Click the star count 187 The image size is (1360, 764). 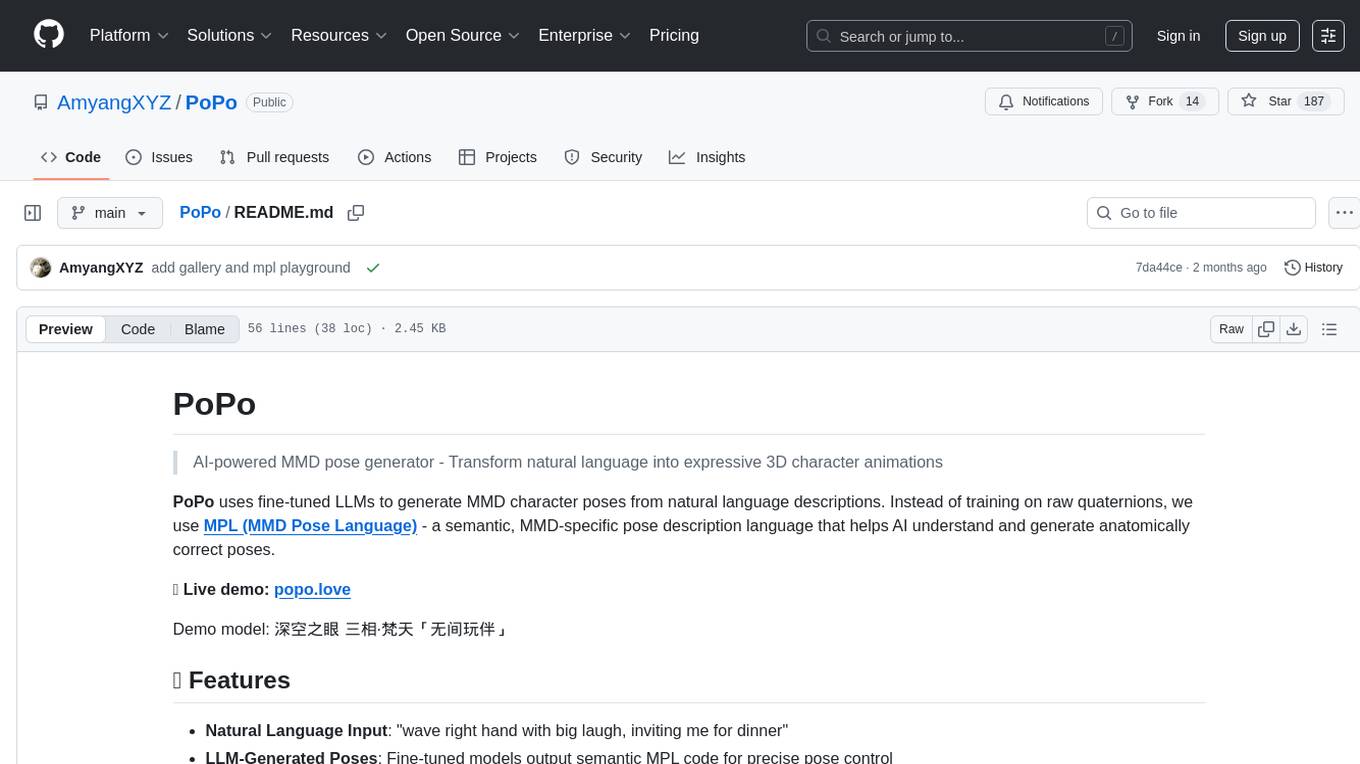coord(1314,102)
